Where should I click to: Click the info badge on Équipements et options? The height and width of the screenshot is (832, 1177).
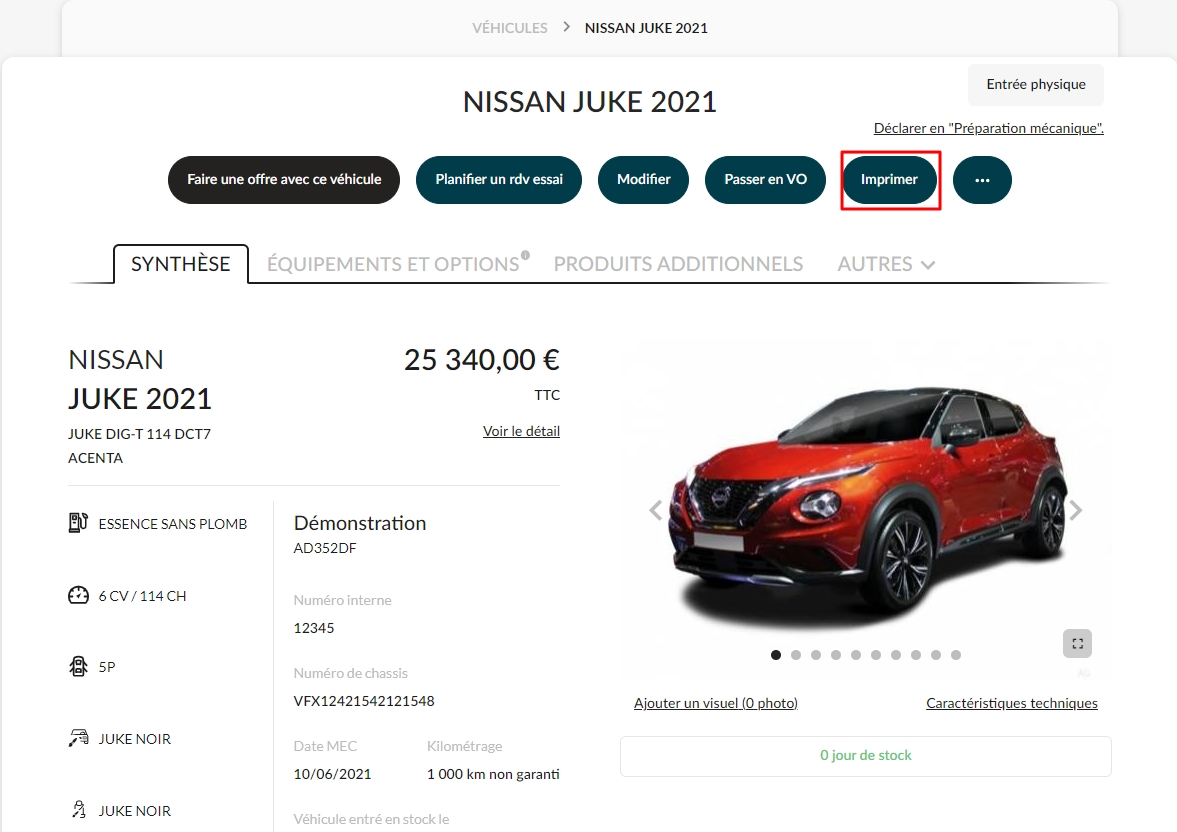click(525, 255)
